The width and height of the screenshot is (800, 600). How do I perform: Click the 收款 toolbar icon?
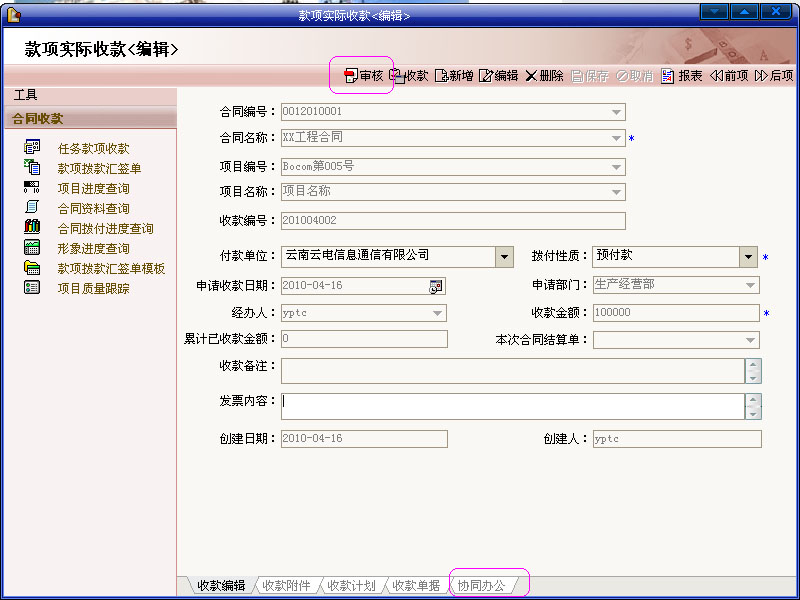pyautogui.click(x=409, y=76)
